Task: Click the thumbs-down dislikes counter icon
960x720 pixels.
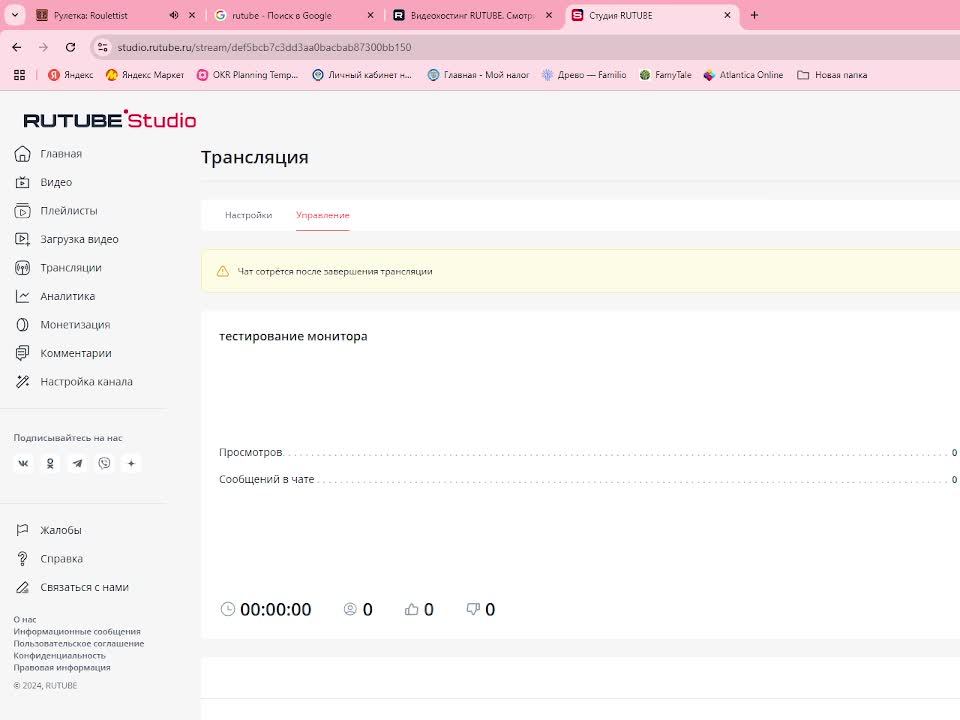Action: [x=473, y=609]
